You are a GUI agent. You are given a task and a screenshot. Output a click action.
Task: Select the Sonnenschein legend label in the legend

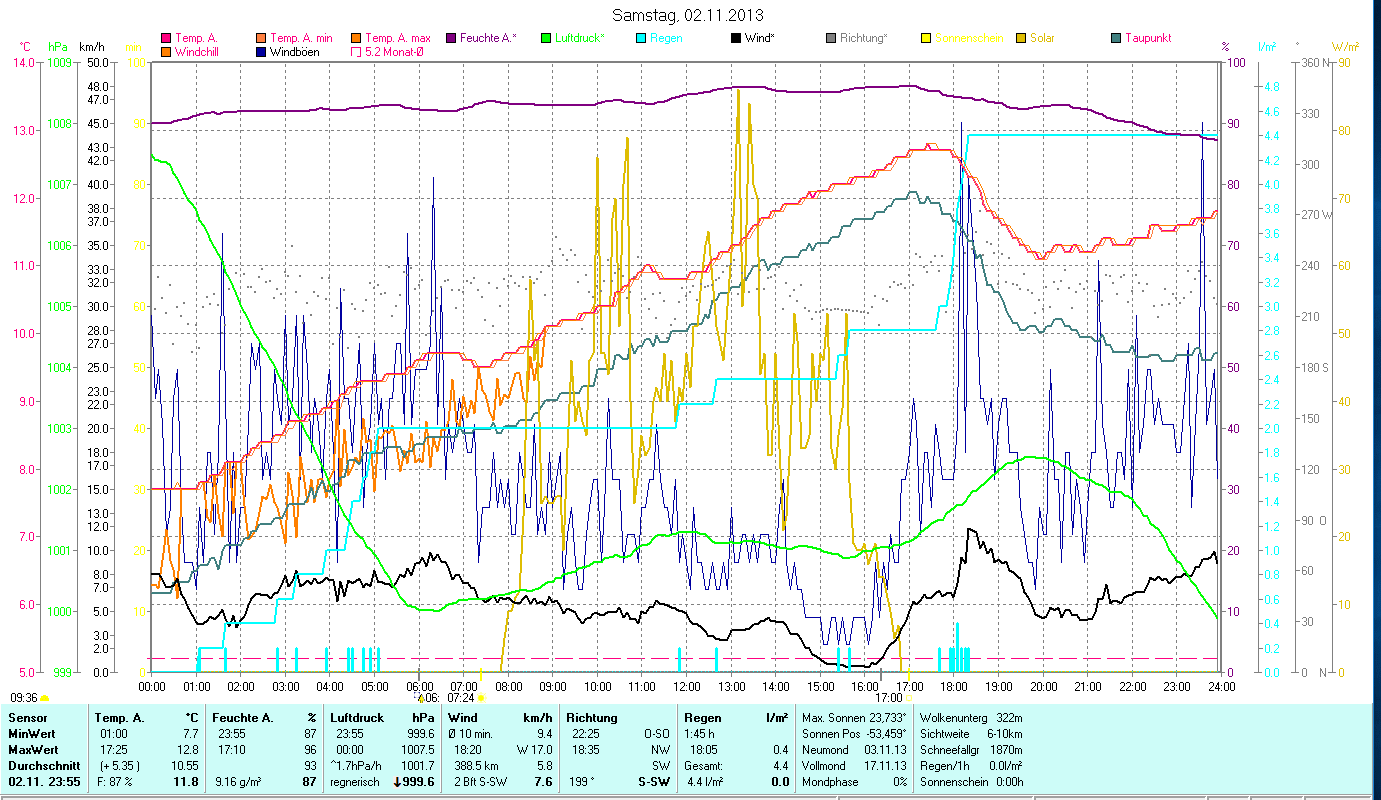point(967,38)
